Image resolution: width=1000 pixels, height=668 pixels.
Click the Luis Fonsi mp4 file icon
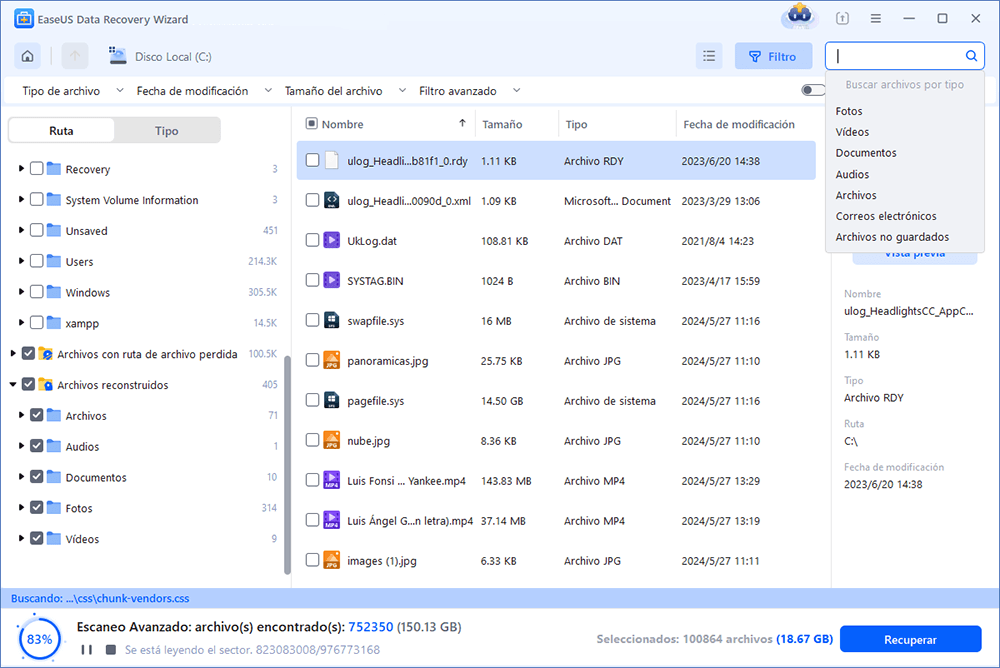tap(332, 480)
